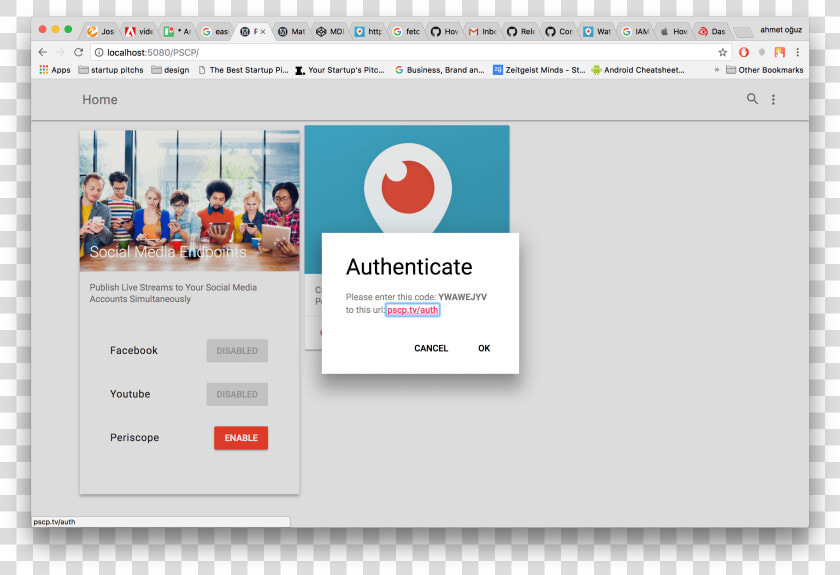This screenshot has height=575, width=840.
Task: Open 'Your Startup's Pitc...' bookmark
Action: [340, 70]
